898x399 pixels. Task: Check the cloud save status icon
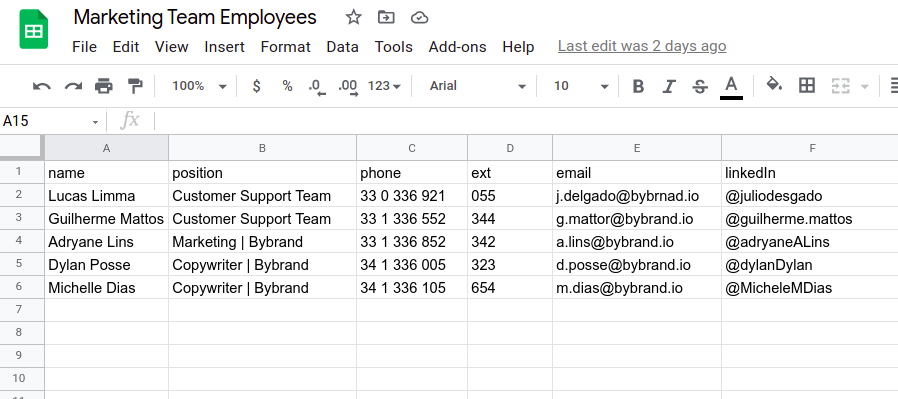click(x=420, y=18)
